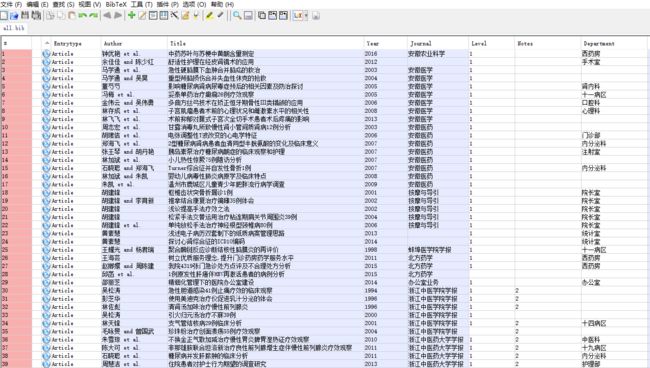The image size is (650, 368).
Task: Autogenerate BibTeX keys with the wand icon
Action: point(175,16)
